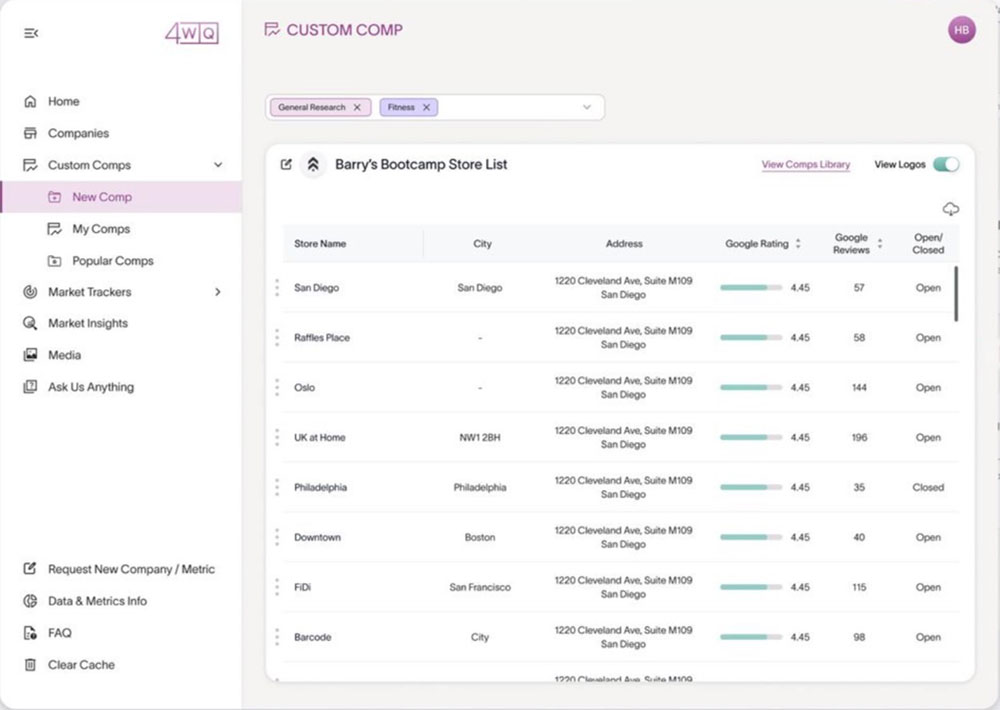Viewport: 1000px width, 710px height.
Task: Open row handle for UK at Home
Action: (x=277, y=438)
